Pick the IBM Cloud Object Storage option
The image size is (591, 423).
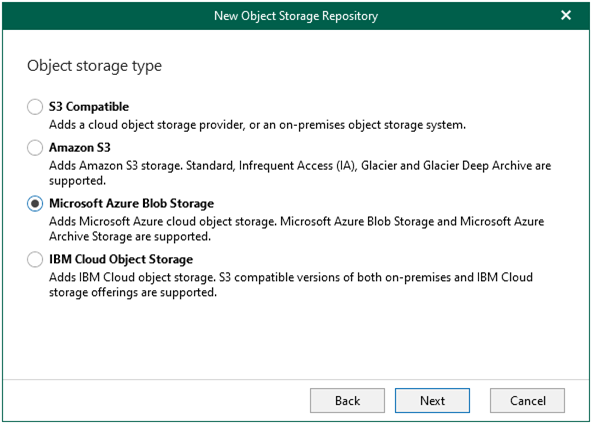pos(35,259)
